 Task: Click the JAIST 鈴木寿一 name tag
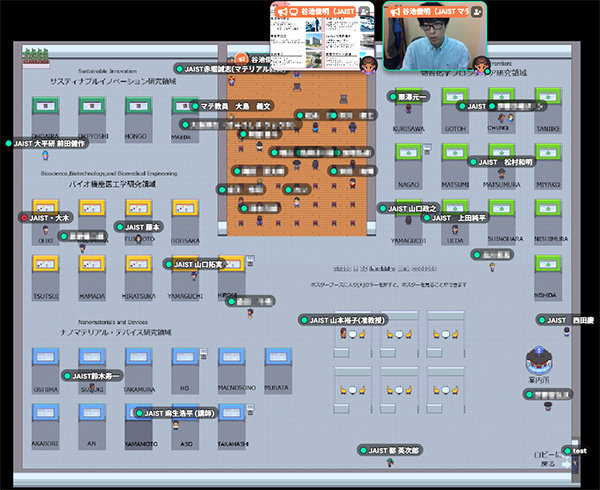pyautogui.click(x=96, y=375)
